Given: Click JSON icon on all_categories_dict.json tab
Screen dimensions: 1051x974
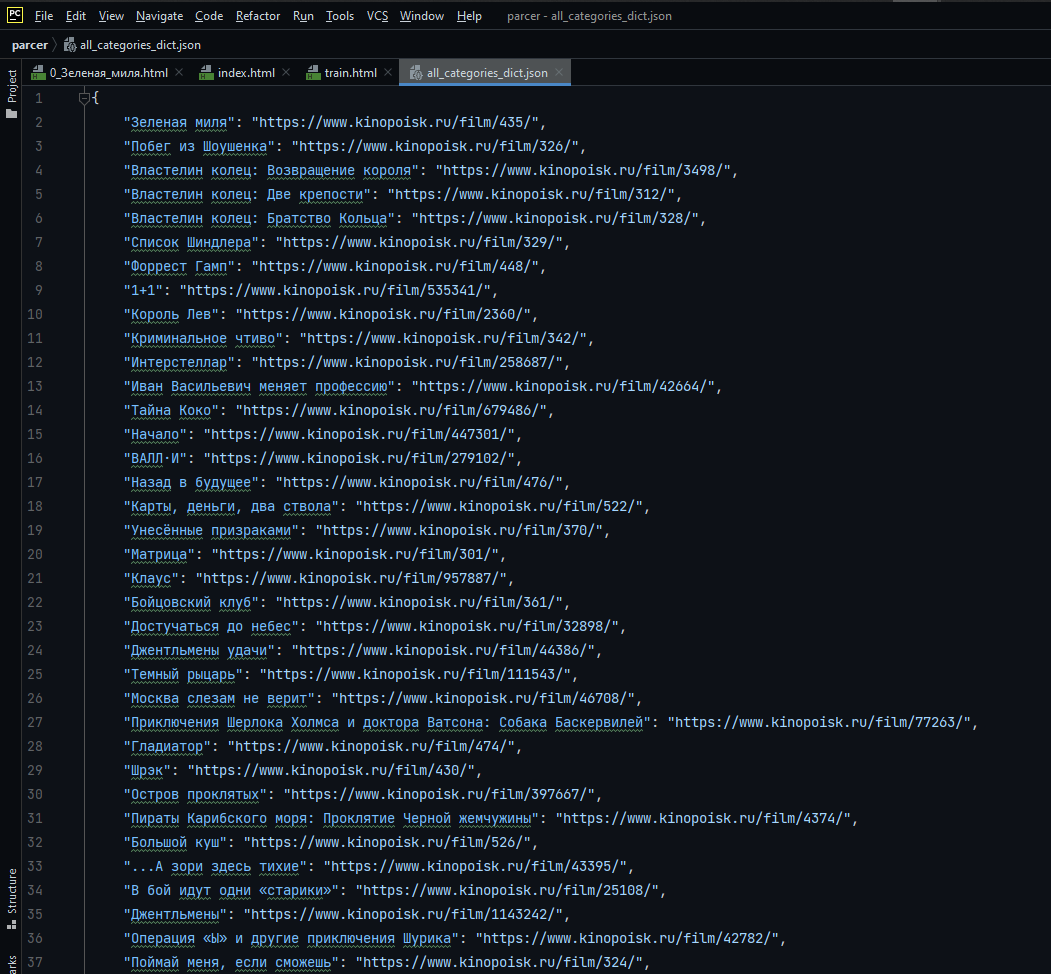Looking at the screenshot, I should [416, 72].
